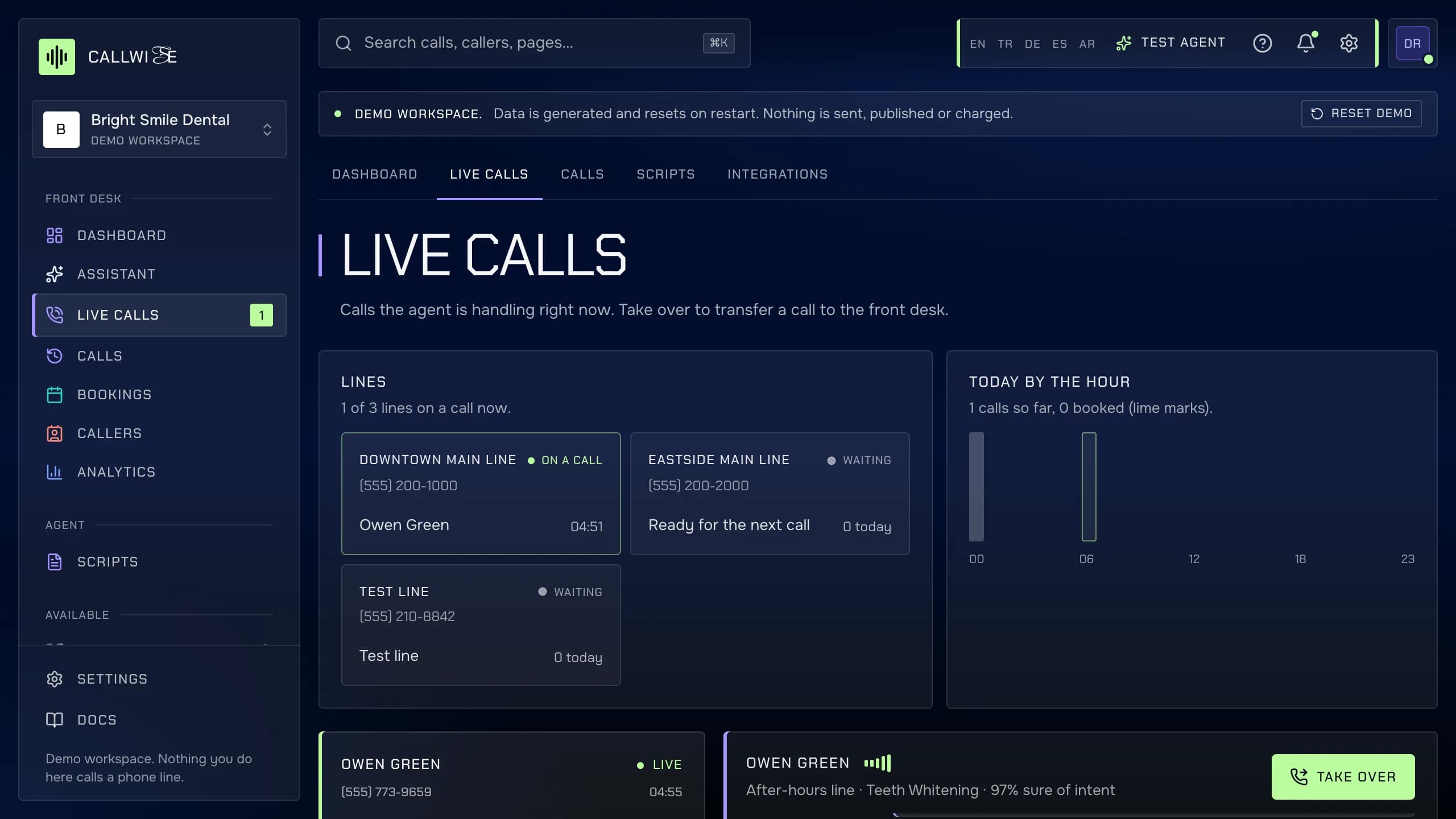Image resolution: width=1456 pixels, height=819 pixels.
Task: Select the Eastside Main Line card
Action: 770,494
